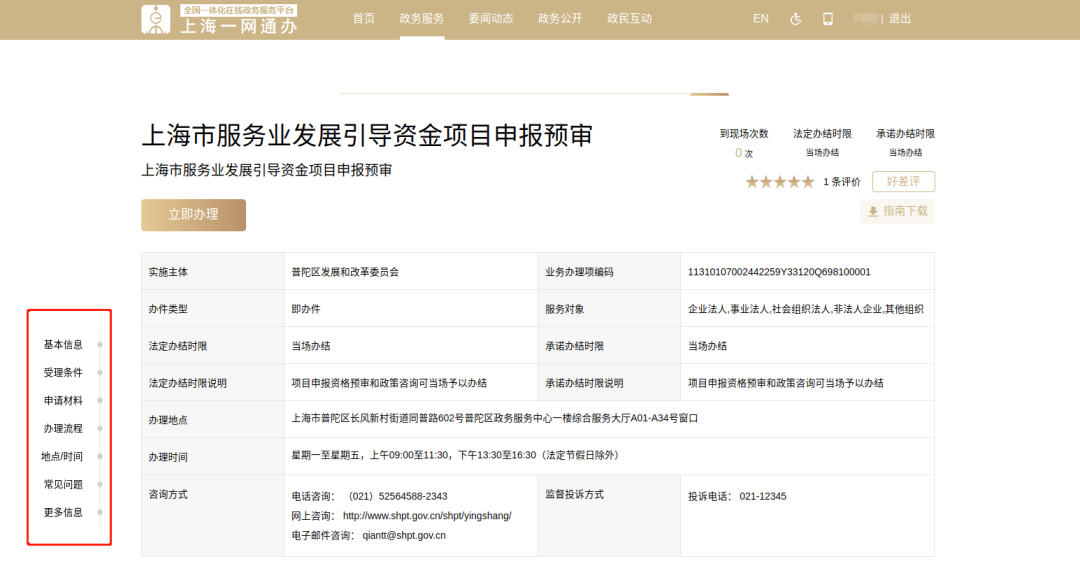Open the 政务公开 menu
Image resolution: width=1080 pixels, height=566 pixels.
pos(560,19)
